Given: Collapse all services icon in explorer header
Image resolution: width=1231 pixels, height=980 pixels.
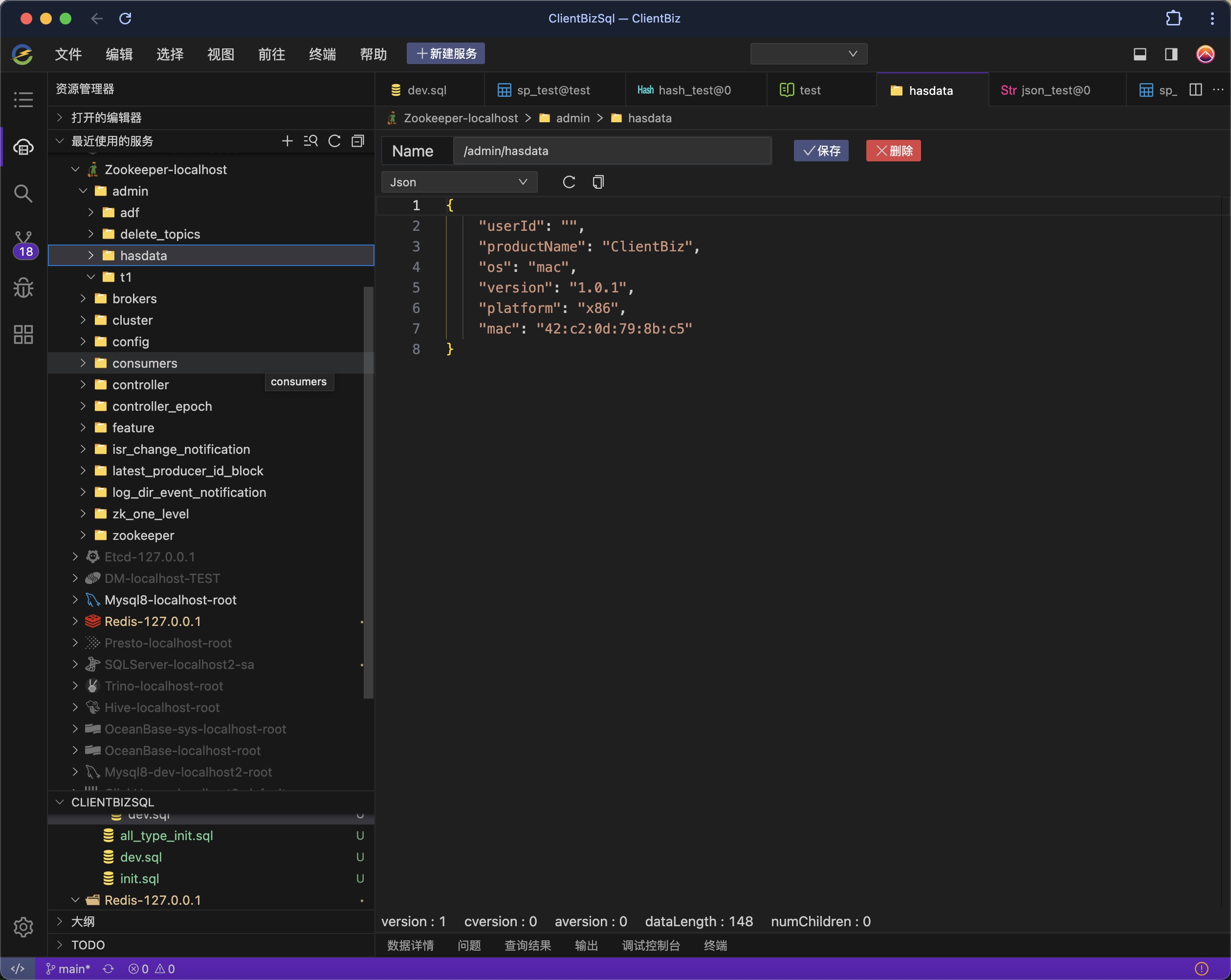Looking at the screenshot, I should tap(358, 141).
